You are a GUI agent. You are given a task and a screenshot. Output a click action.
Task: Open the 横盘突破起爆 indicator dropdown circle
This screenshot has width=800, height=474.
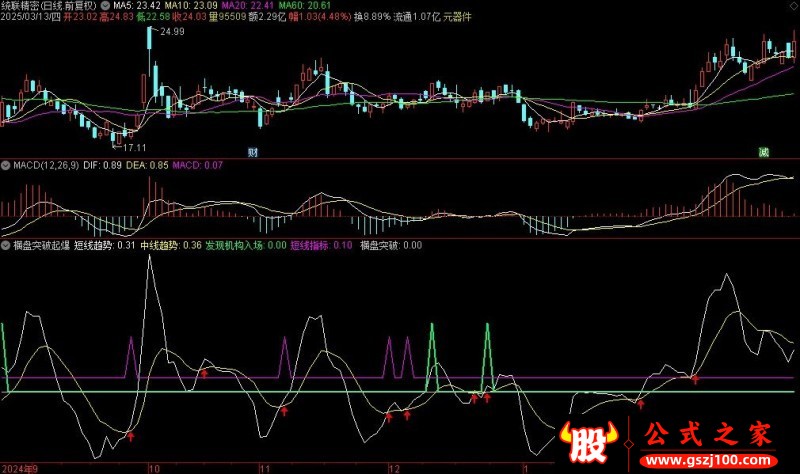pyautogui.click(x=6, y=245)
